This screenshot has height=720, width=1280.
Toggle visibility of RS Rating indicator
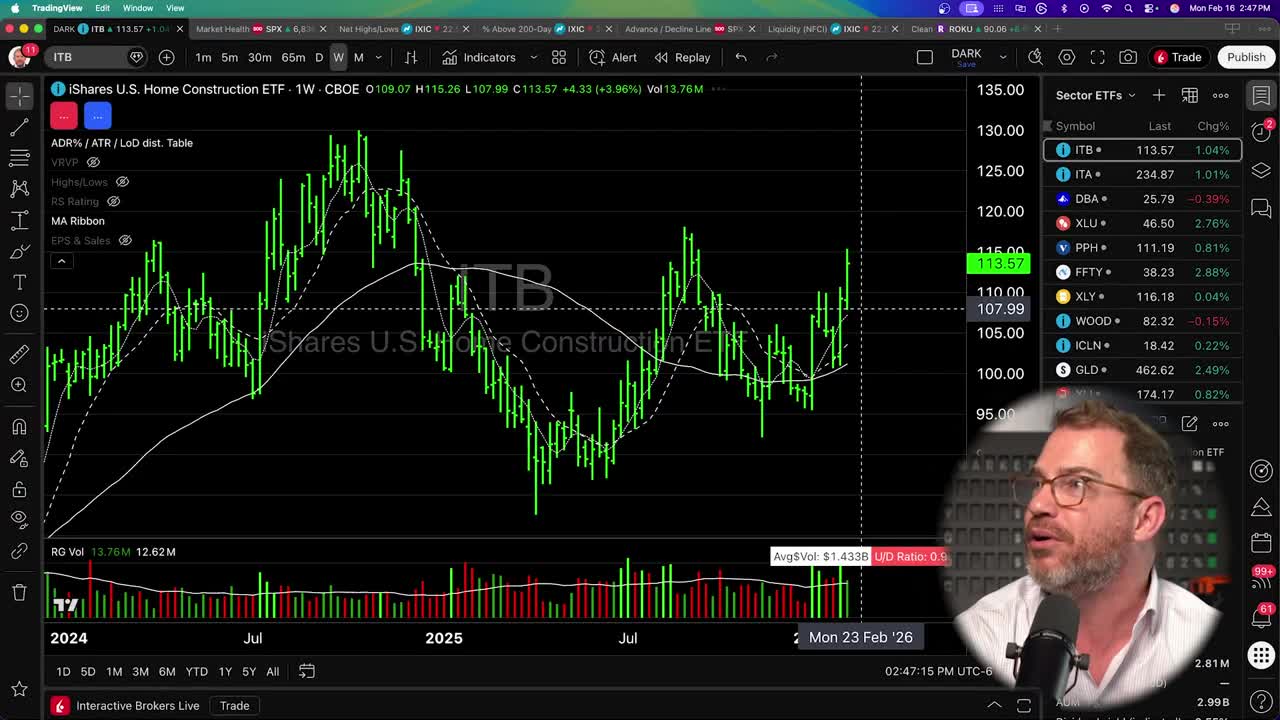click(113, 201)
